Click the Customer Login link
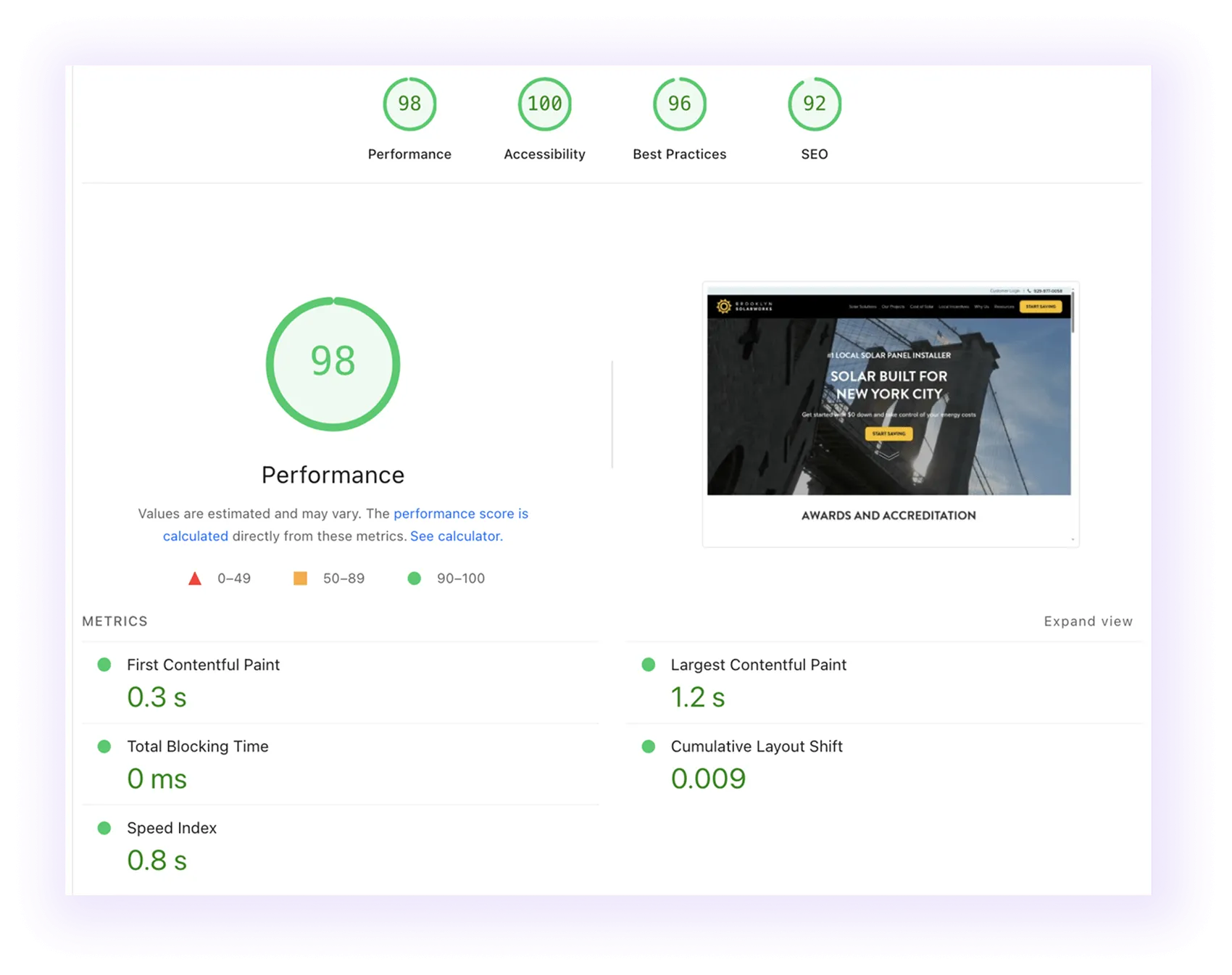This screenshot has height=975, width=1232. pyautogui.click(x=1006, y=290)
